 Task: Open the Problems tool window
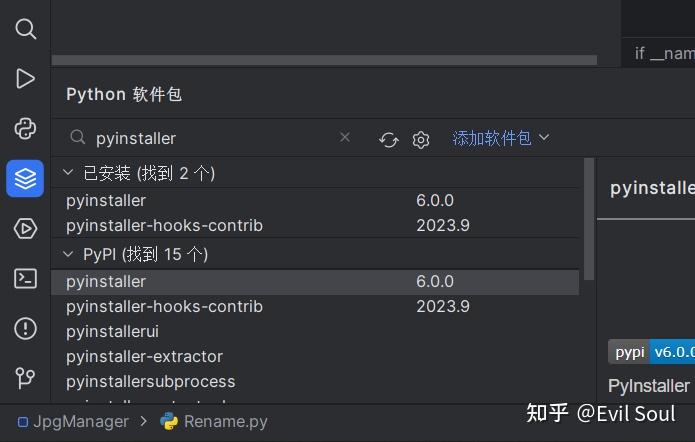coord(25,328)
